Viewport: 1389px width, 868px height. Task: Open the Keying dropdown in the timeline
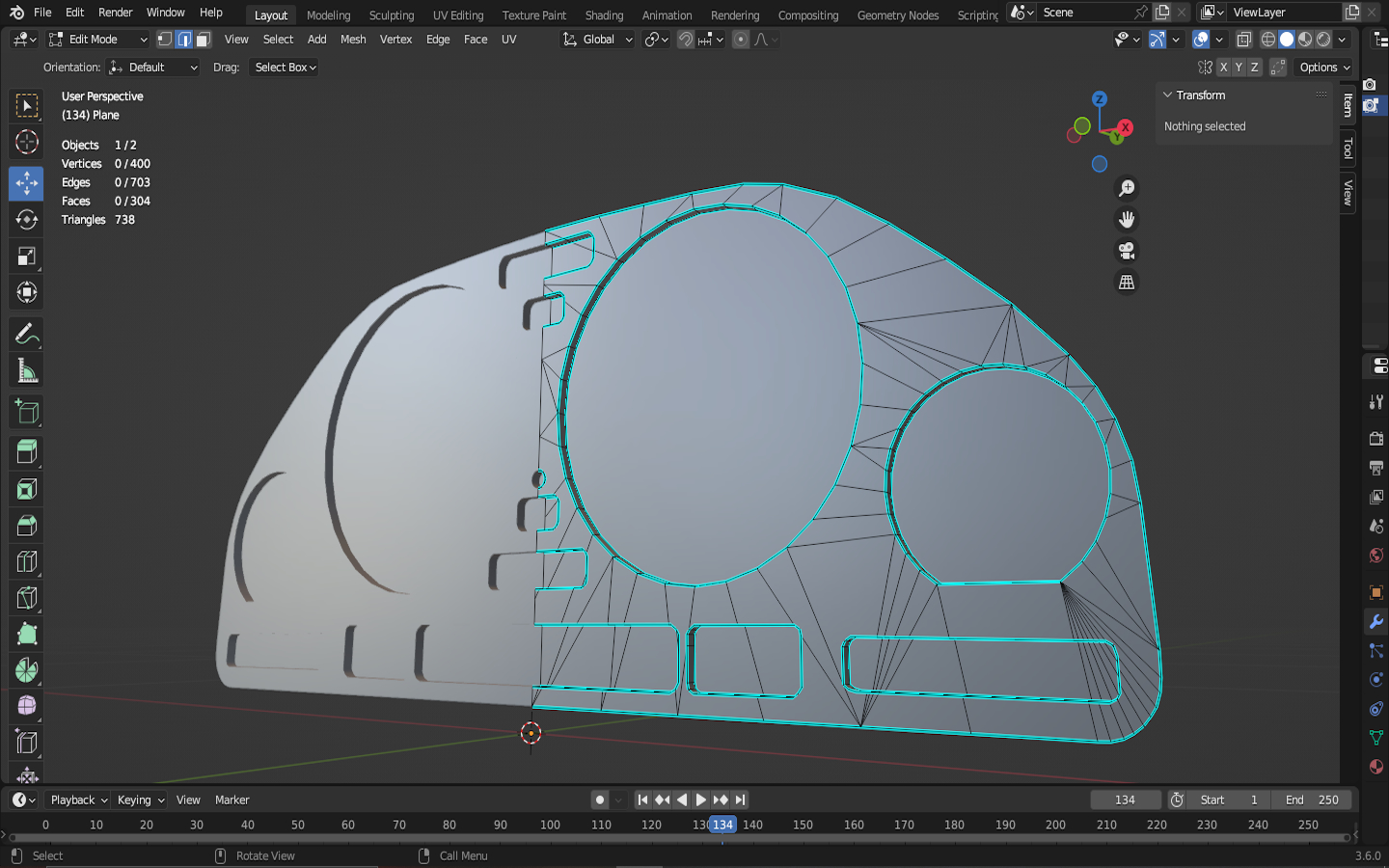[x=141, y=800]
